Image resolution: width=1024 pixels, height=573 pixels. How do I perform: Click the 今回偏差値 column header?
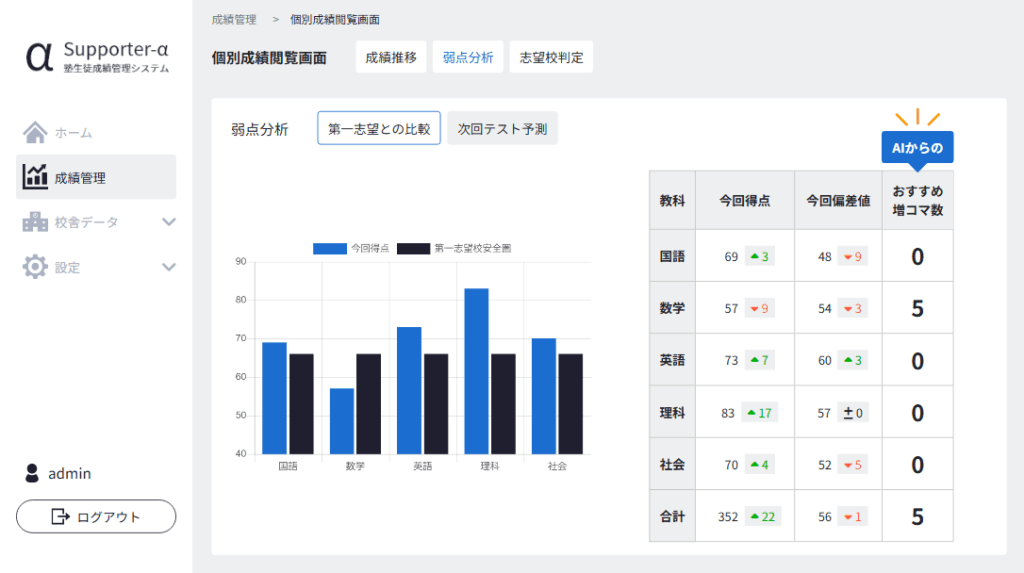click(x=838, y=201)
